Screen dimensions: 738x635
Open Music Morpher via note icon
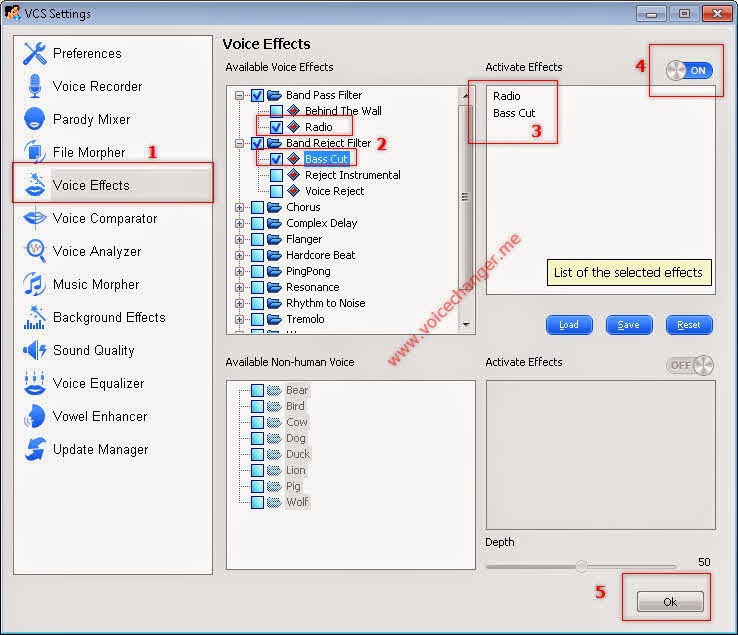[35, 284]
